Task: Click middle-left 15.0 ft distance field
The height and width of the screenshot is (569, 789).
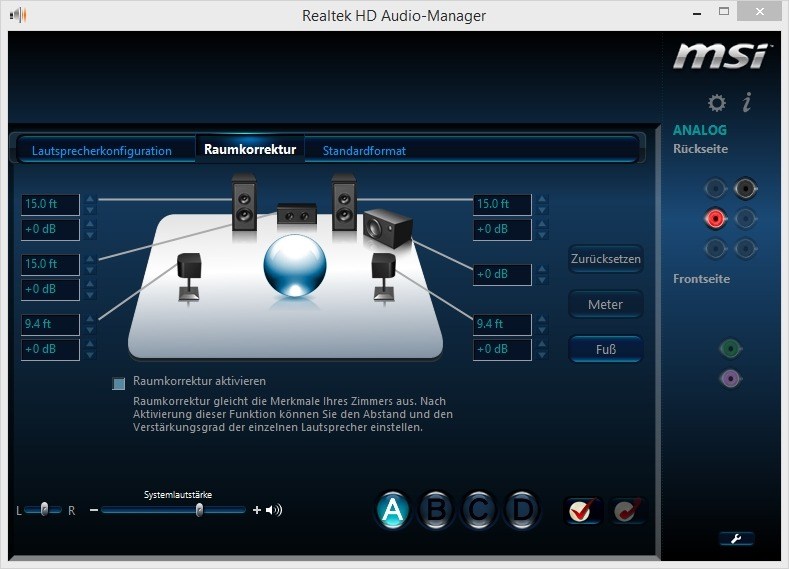Action: click(x=50, y=264)
